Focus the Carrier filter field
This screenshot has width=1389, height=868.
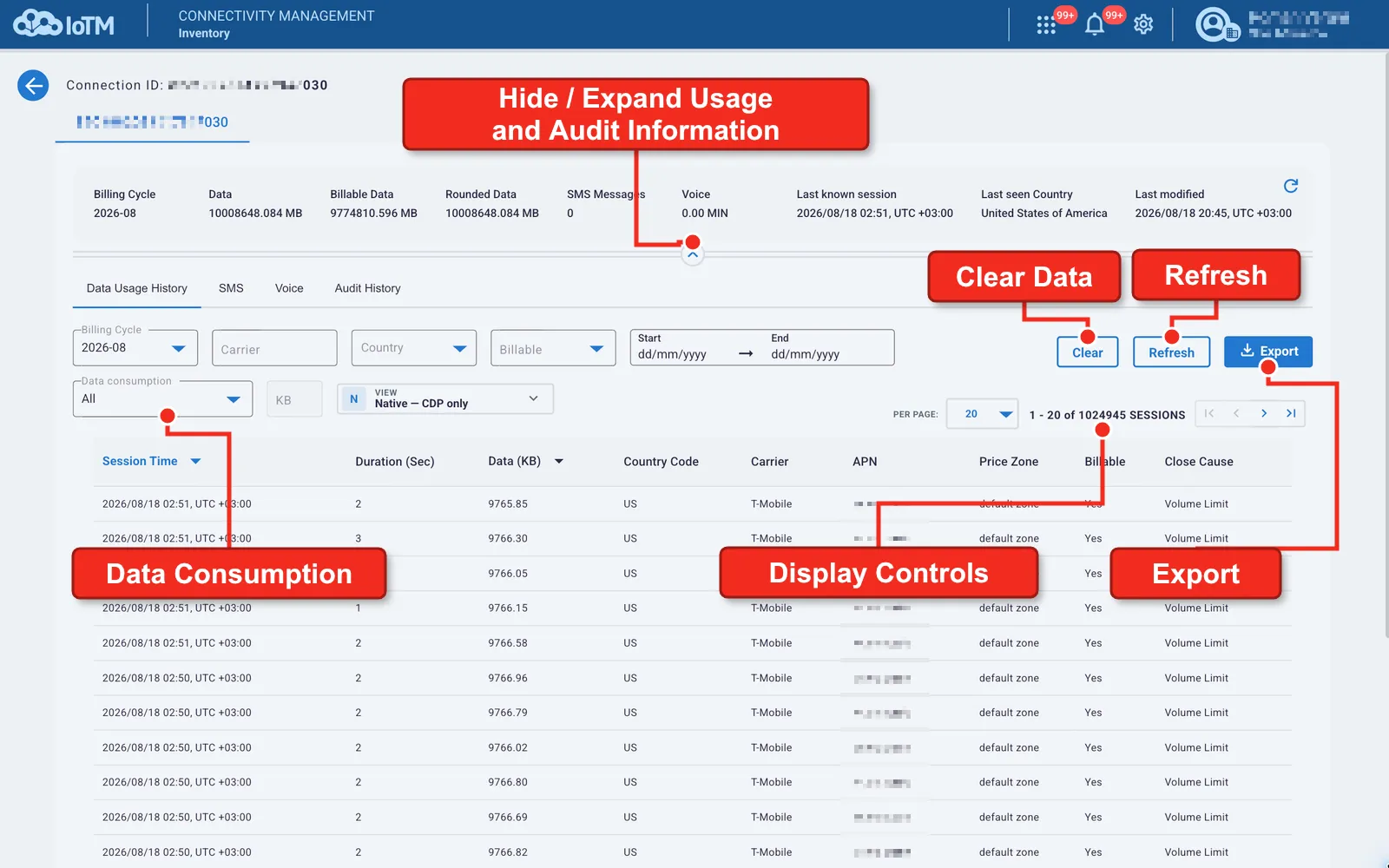pos(274,348)
